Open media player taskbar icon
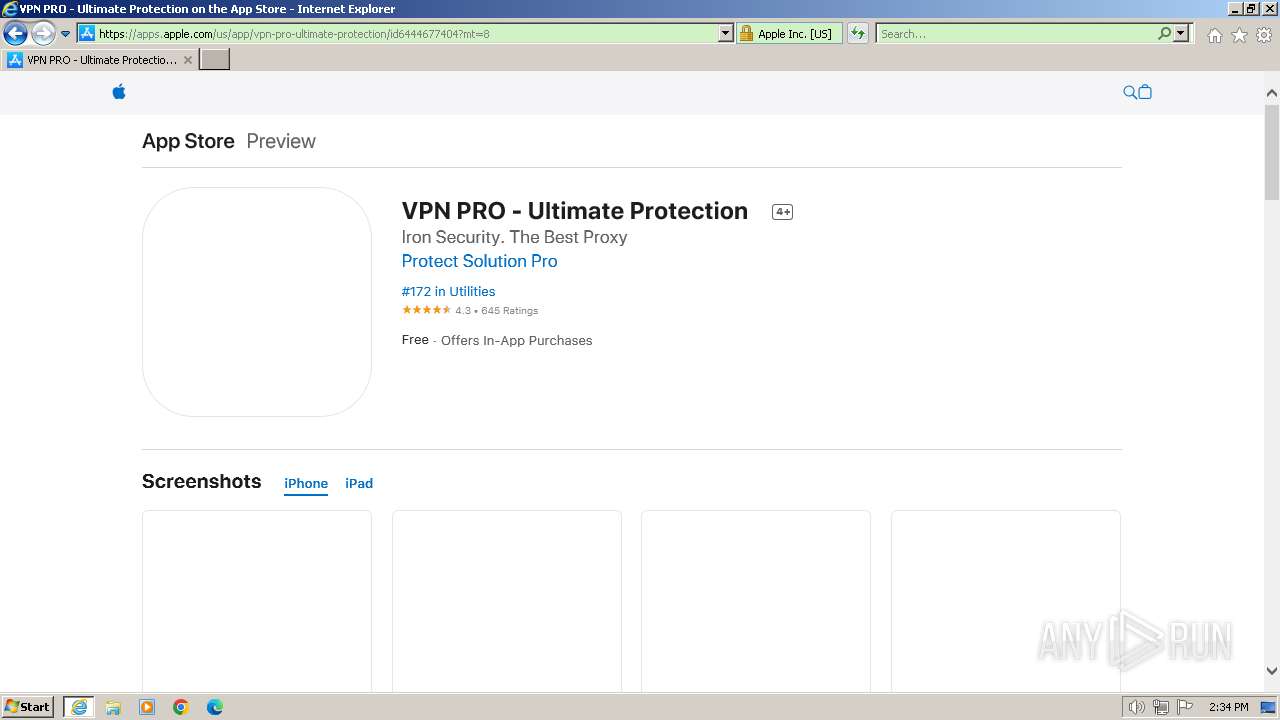The width and height of the screenshot is (1280, 720). pyautogui.click(x=147, y=707)
